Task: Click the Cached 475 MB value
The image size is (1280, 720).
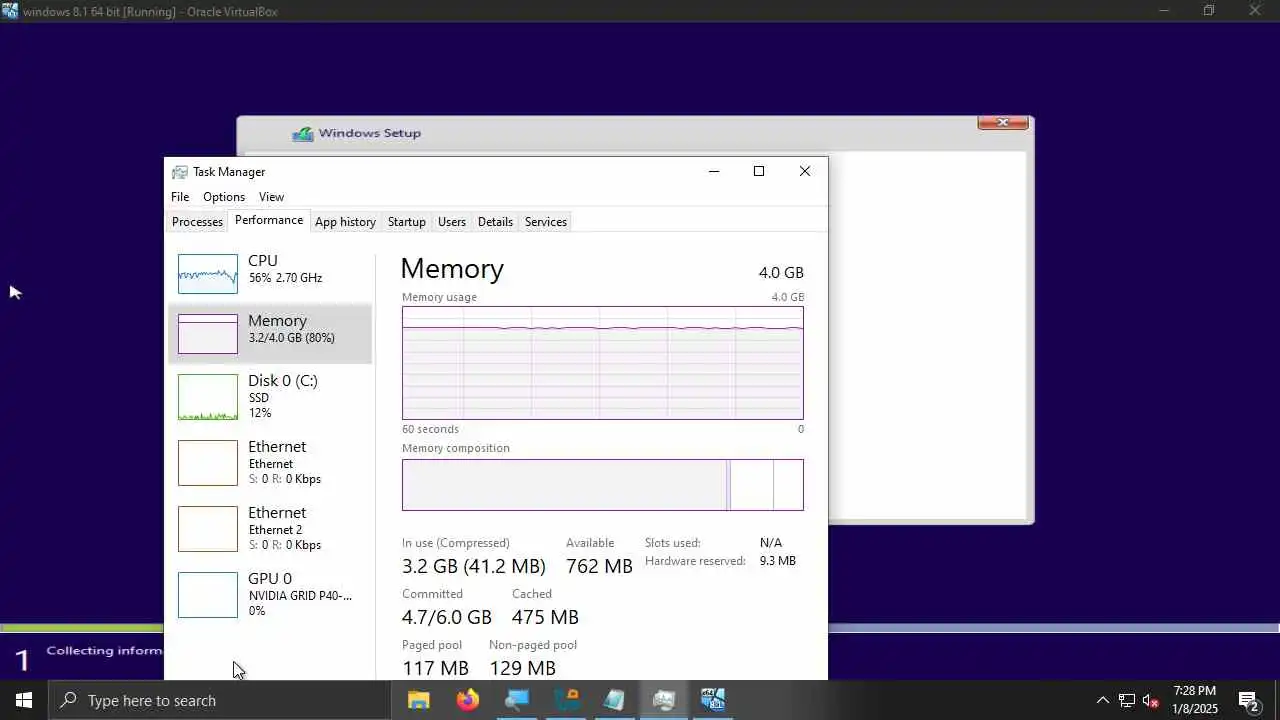Action: point(545,618)
